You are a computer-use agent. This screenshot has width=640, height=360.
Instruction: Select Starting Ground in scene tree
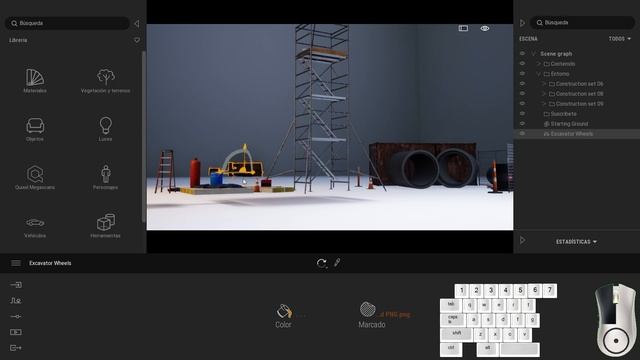pos(569,124)
